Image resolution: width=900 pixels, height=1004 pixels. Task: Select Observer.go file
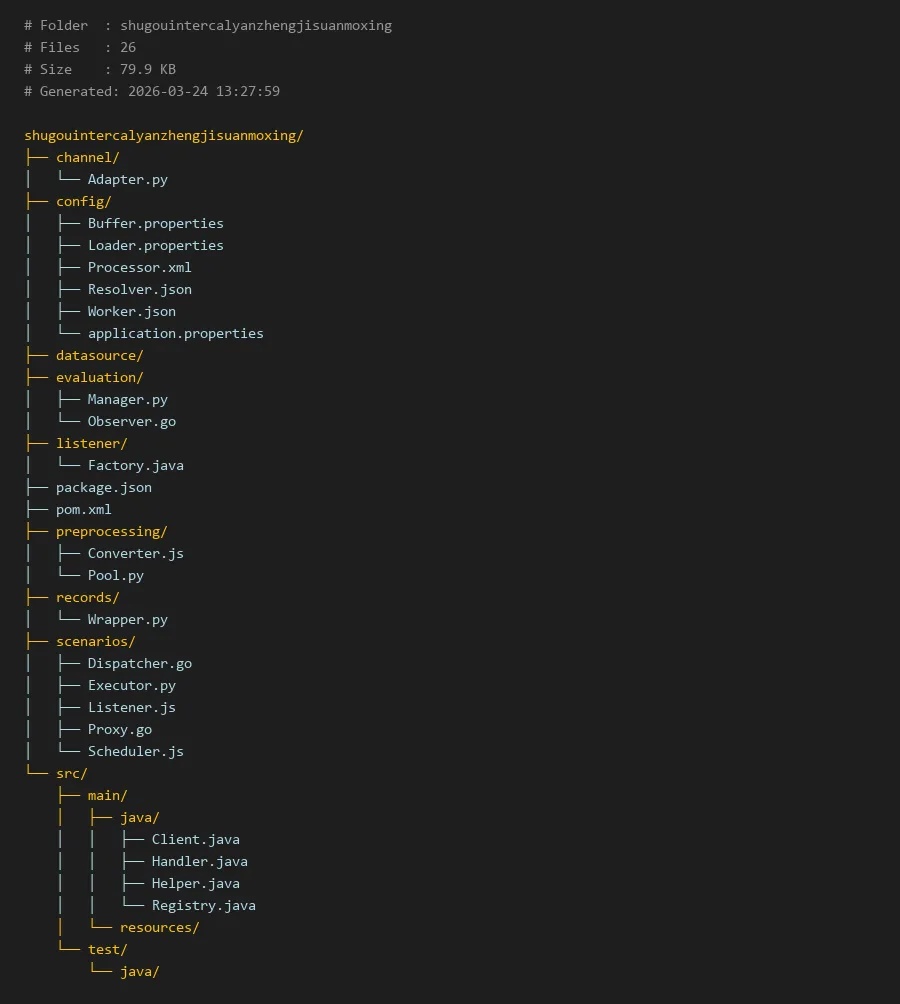(131, 421)
